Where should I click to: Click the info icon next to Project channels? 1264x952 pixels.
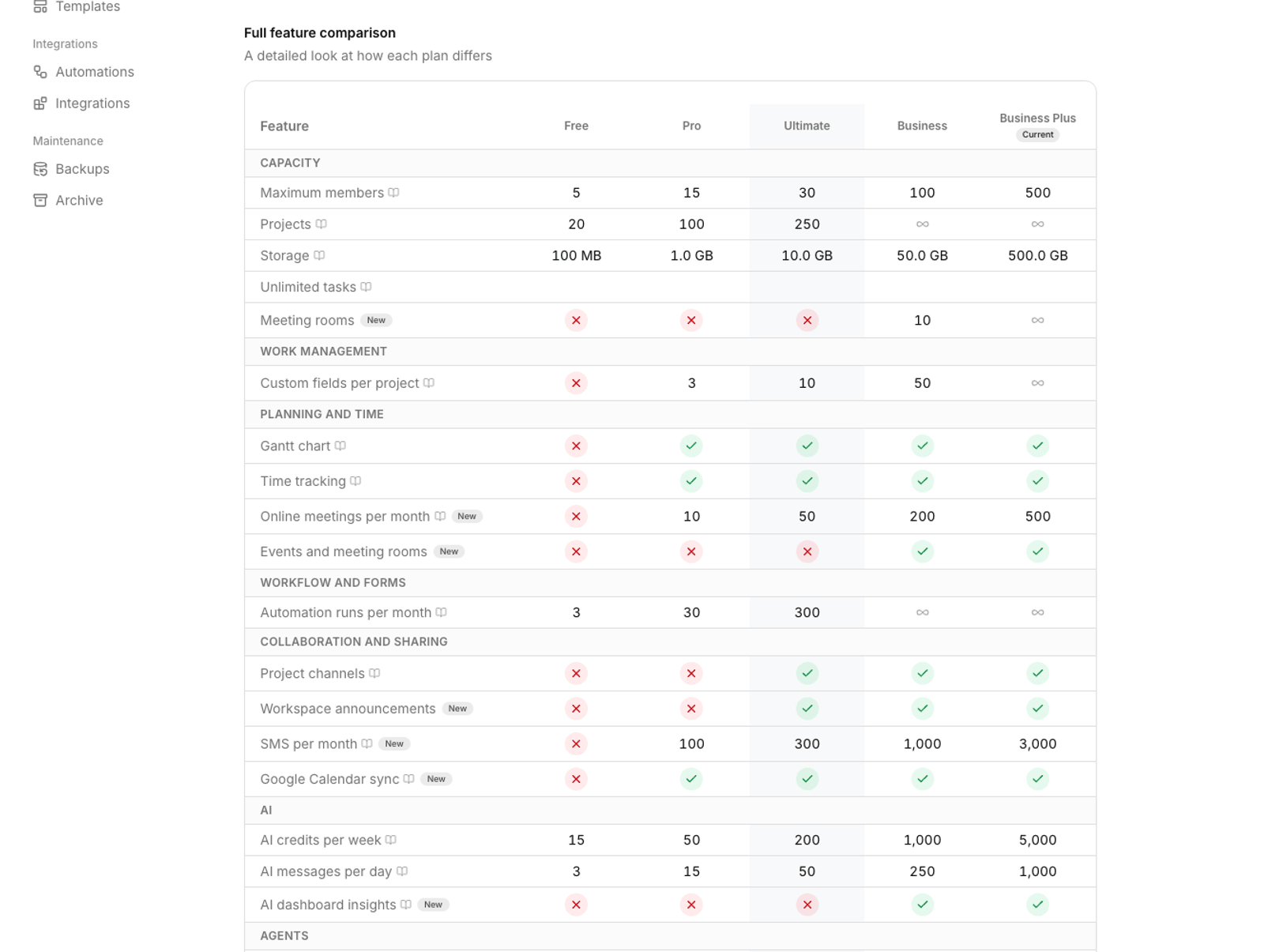[x=374, y=674]
